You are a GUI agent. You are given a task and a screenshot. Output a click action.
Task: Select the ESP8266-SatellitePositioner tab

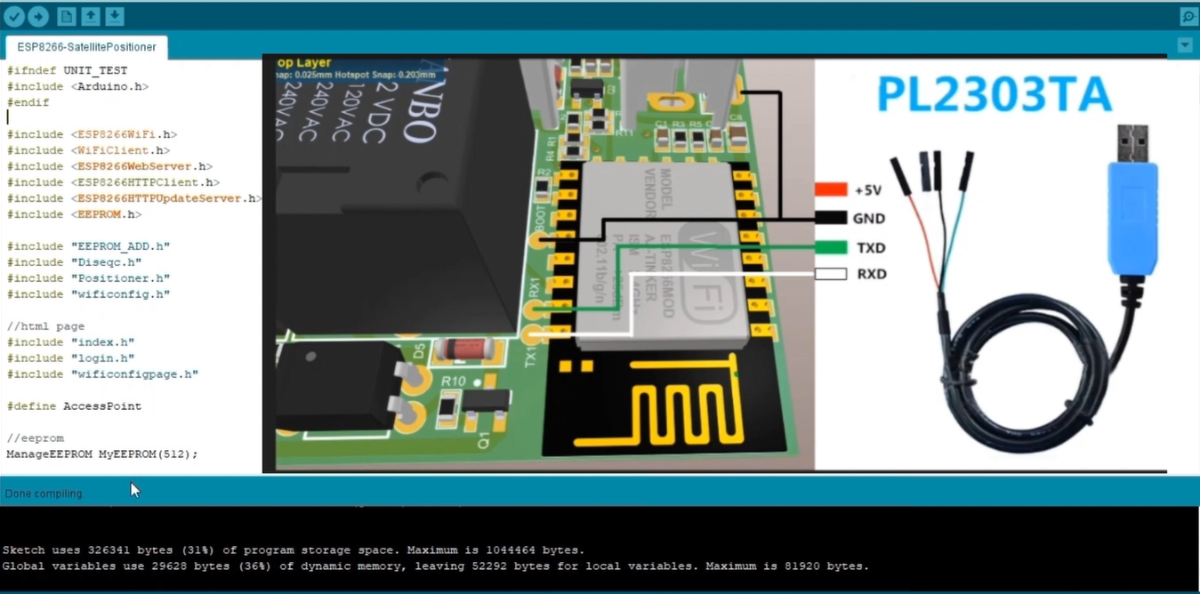[86, 47]
